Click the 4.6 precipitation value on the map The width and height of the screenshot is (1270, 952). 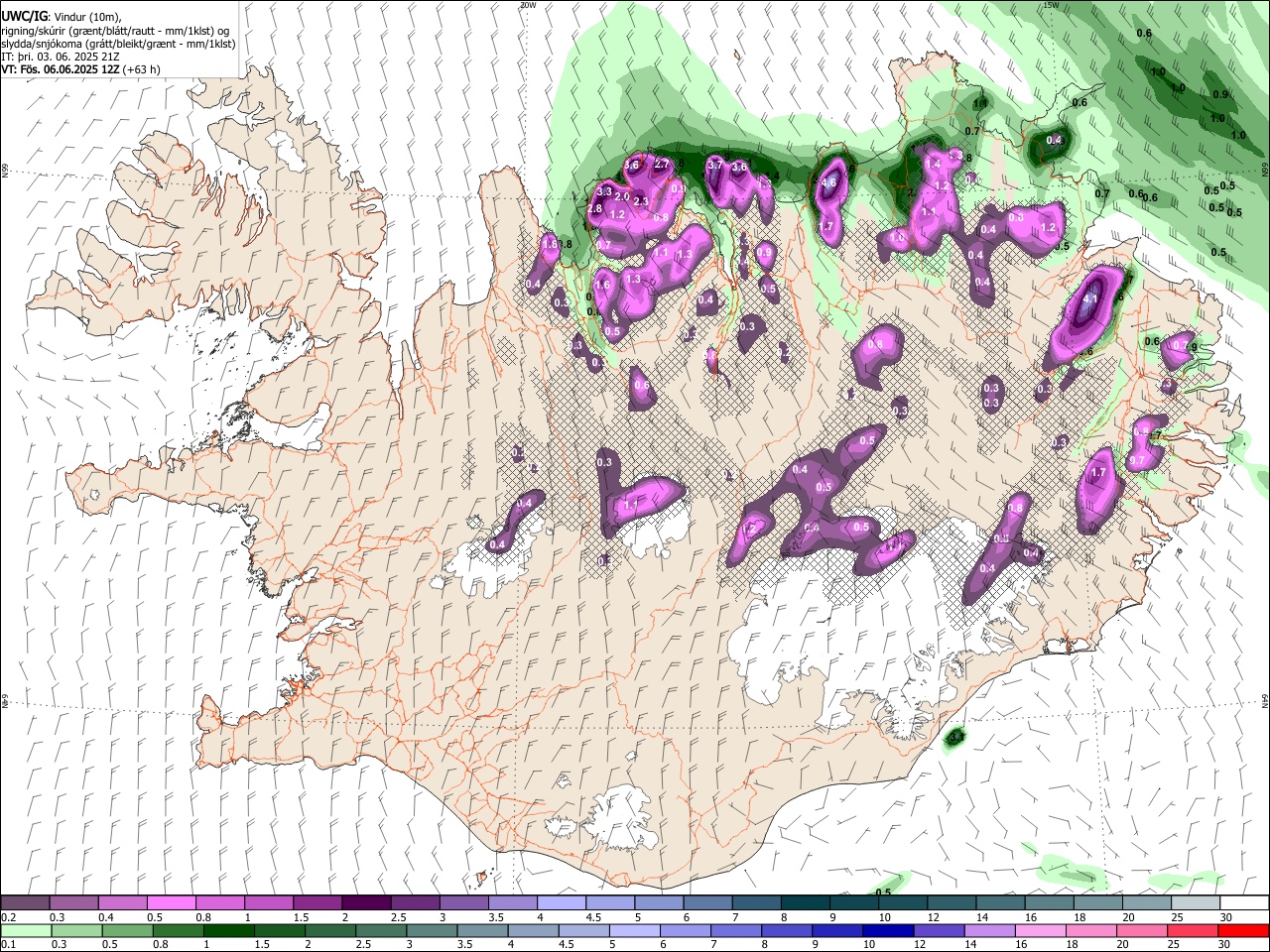point(829,182)
